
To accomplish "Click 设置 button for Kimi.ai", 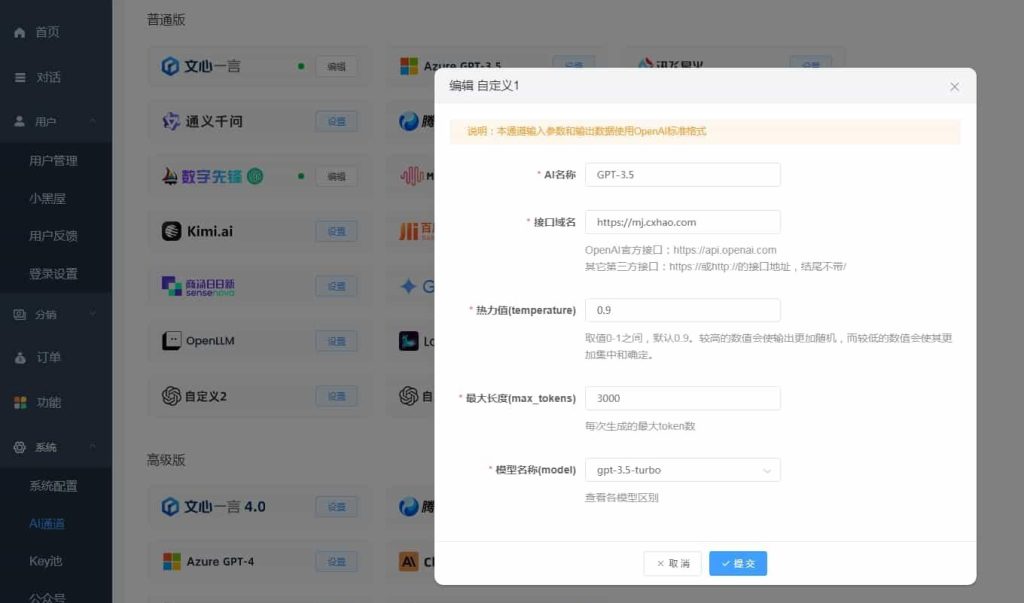I will (x=336, y=231).
